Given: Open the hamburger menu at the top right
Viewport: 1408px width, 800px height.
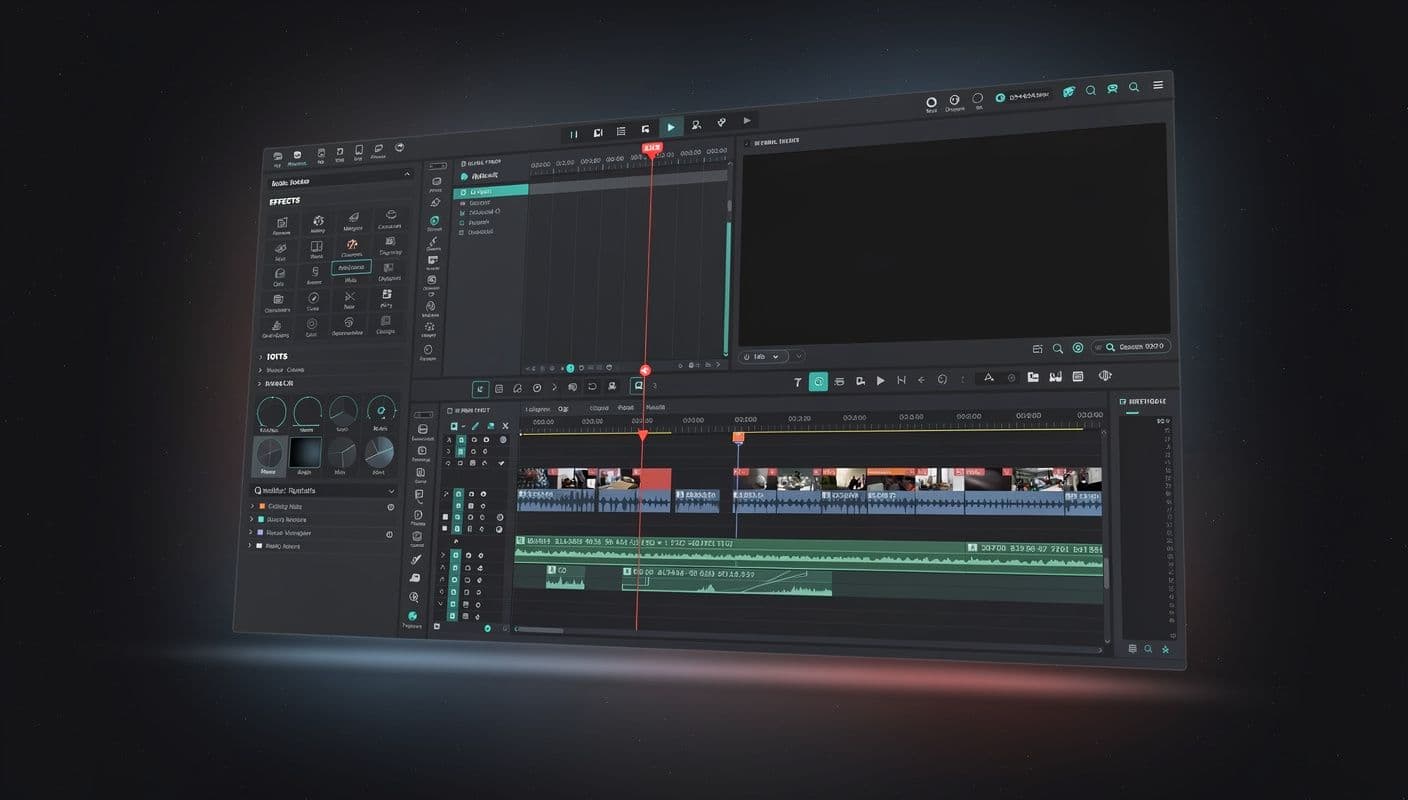Looking at the screenshot, I should (1158, 85).
